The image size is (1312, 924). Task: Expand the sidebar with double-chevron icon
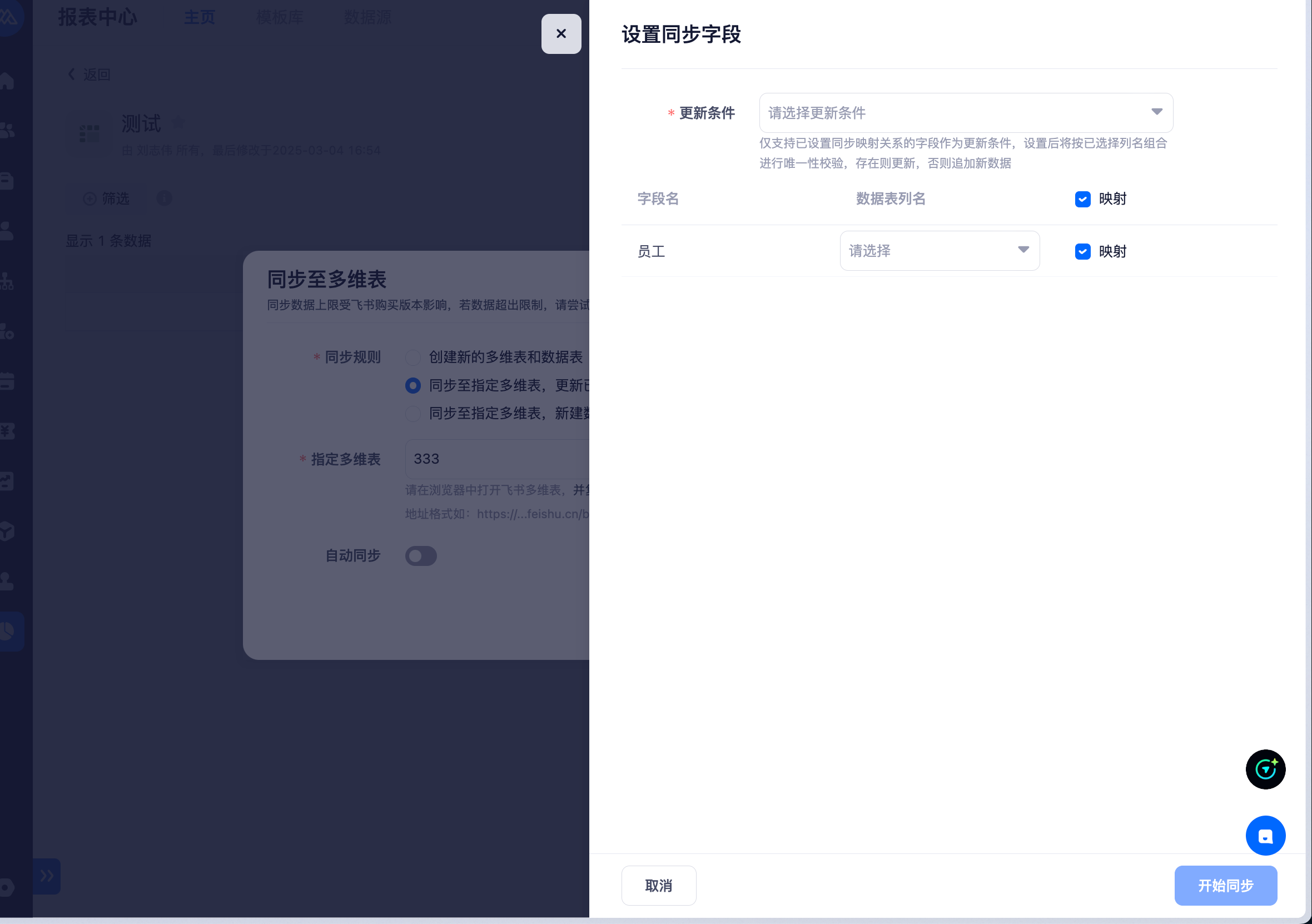coord(47,875)
